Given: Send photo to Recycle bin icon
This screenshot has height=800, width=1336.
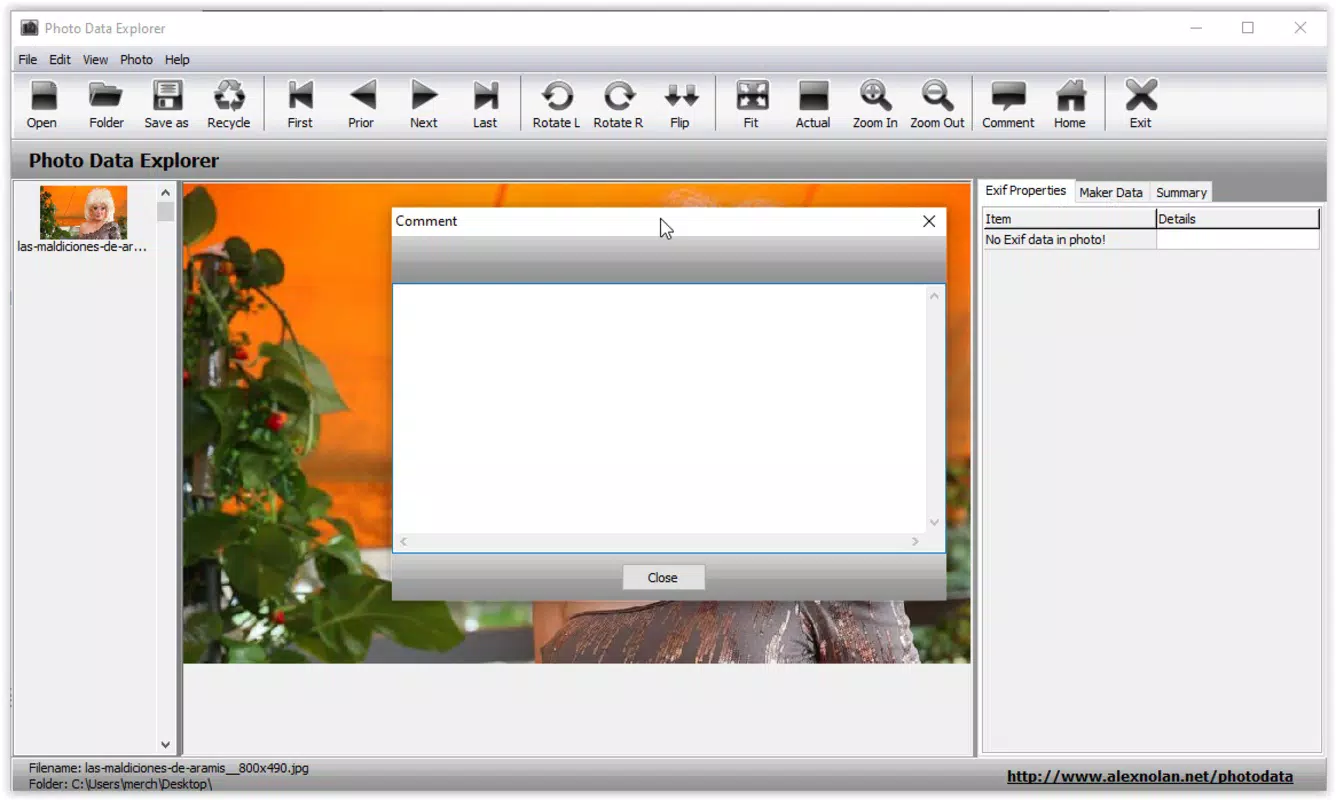Looking at the screenshot, I should click(x=229, y=104).
